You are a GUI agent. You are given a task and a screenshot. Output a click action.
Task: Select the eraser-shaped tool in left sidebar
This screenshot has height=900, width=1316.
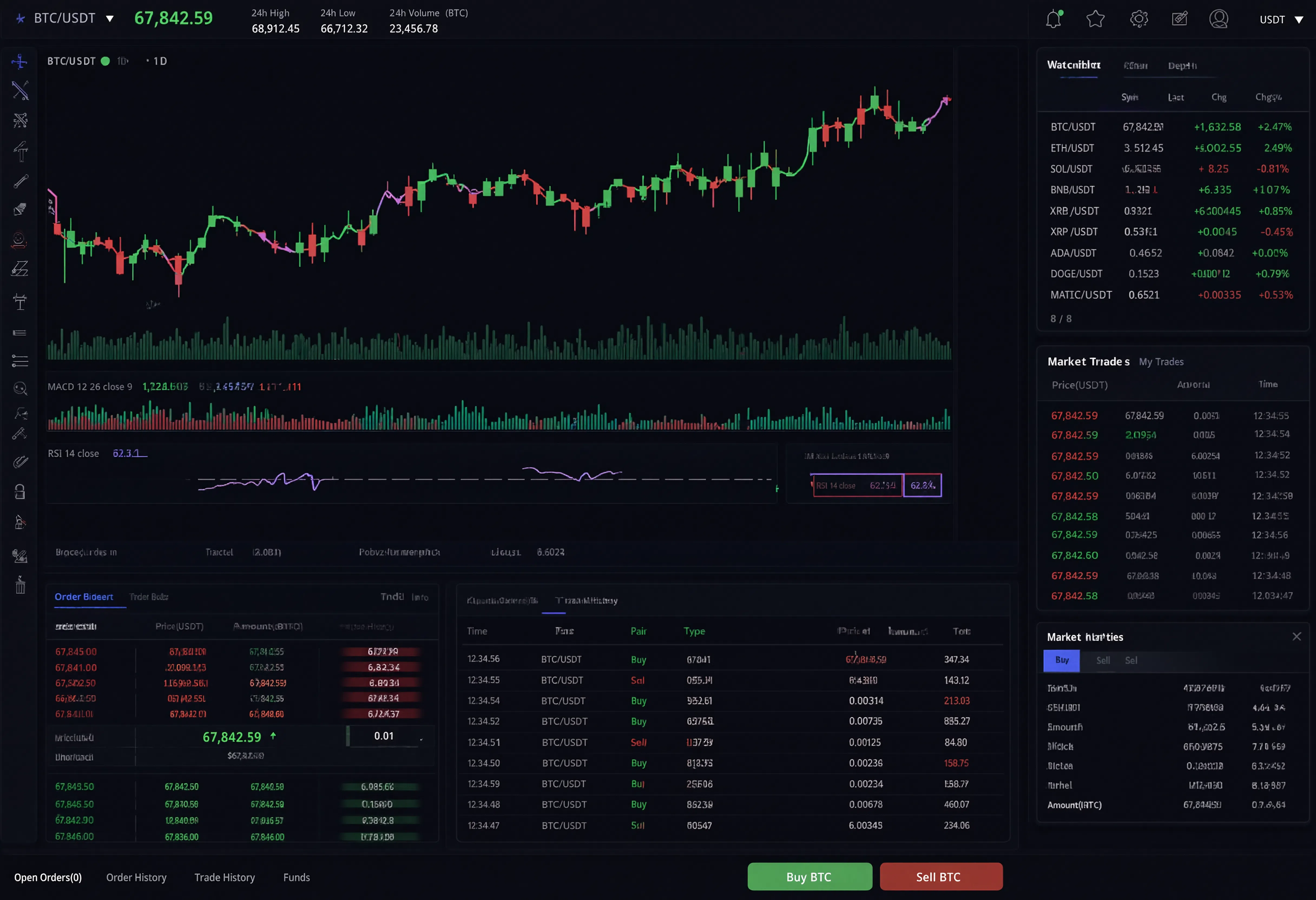point(20,209)
